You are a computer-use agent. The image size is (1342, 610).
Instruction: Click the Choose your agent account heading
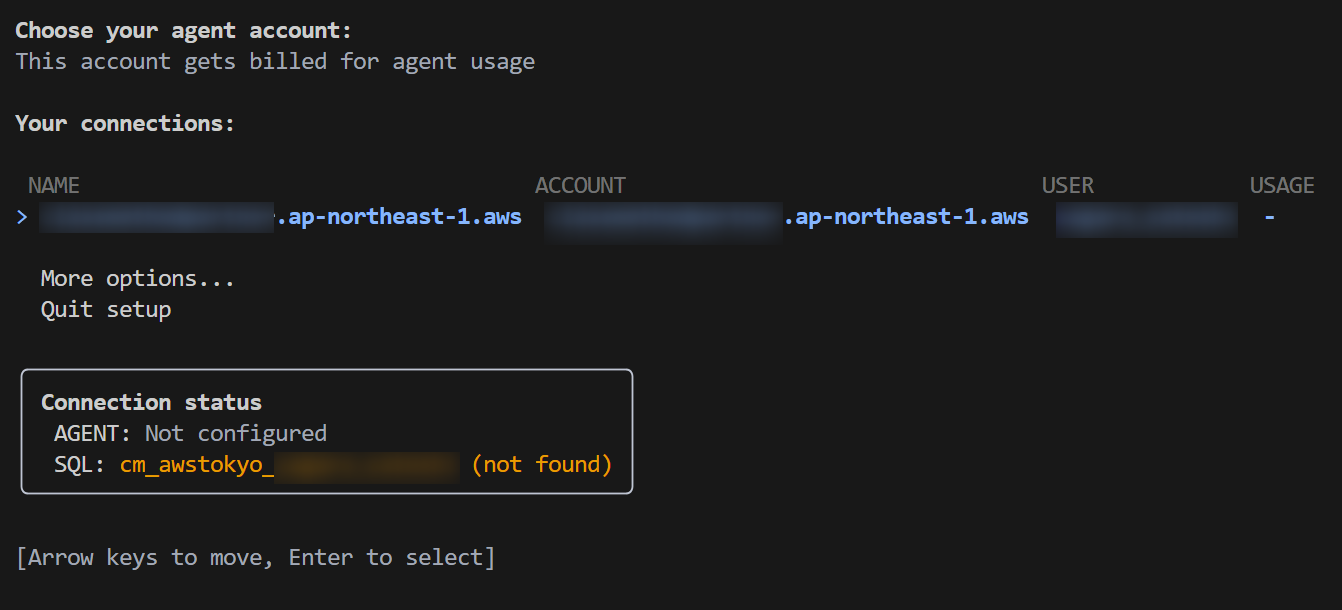coord(184,30)
